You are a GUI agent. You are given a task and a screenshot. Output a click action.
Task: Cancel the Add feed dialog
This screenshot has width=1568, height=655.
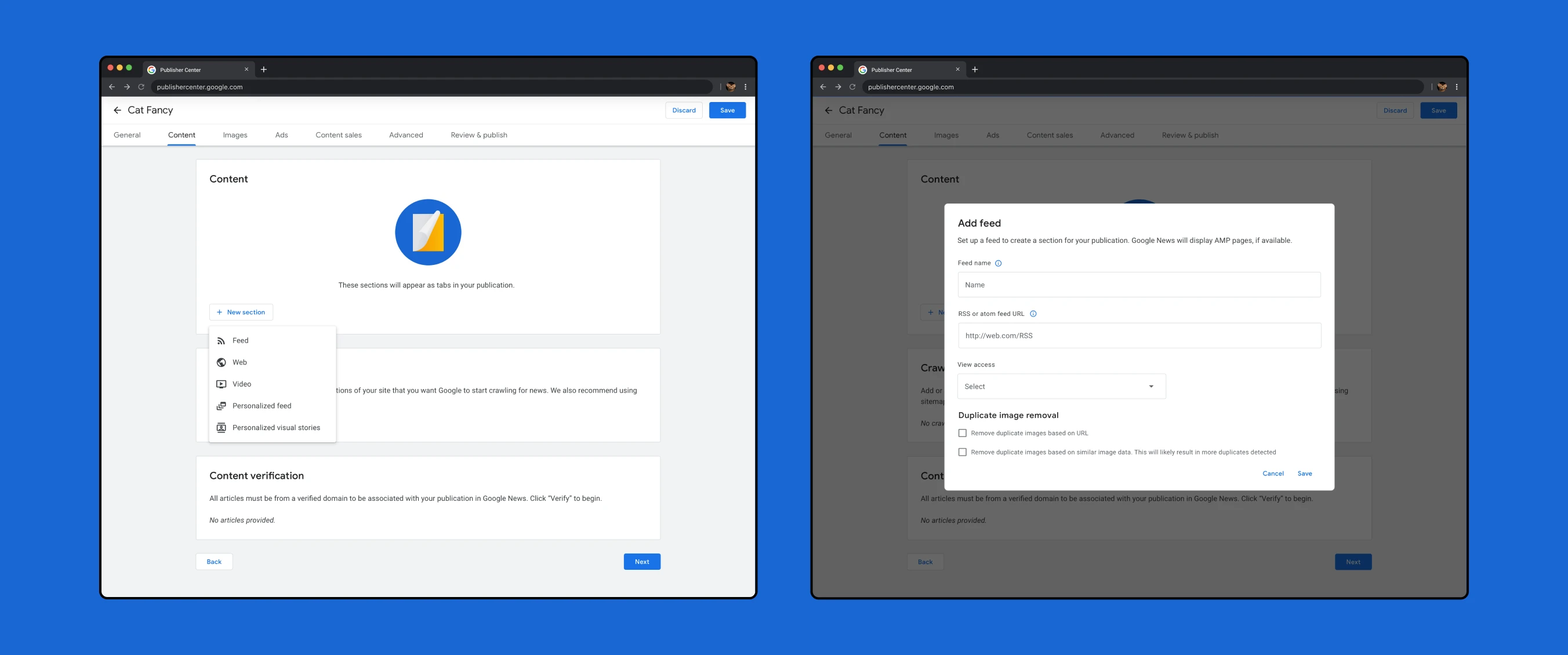[1273, 473]
